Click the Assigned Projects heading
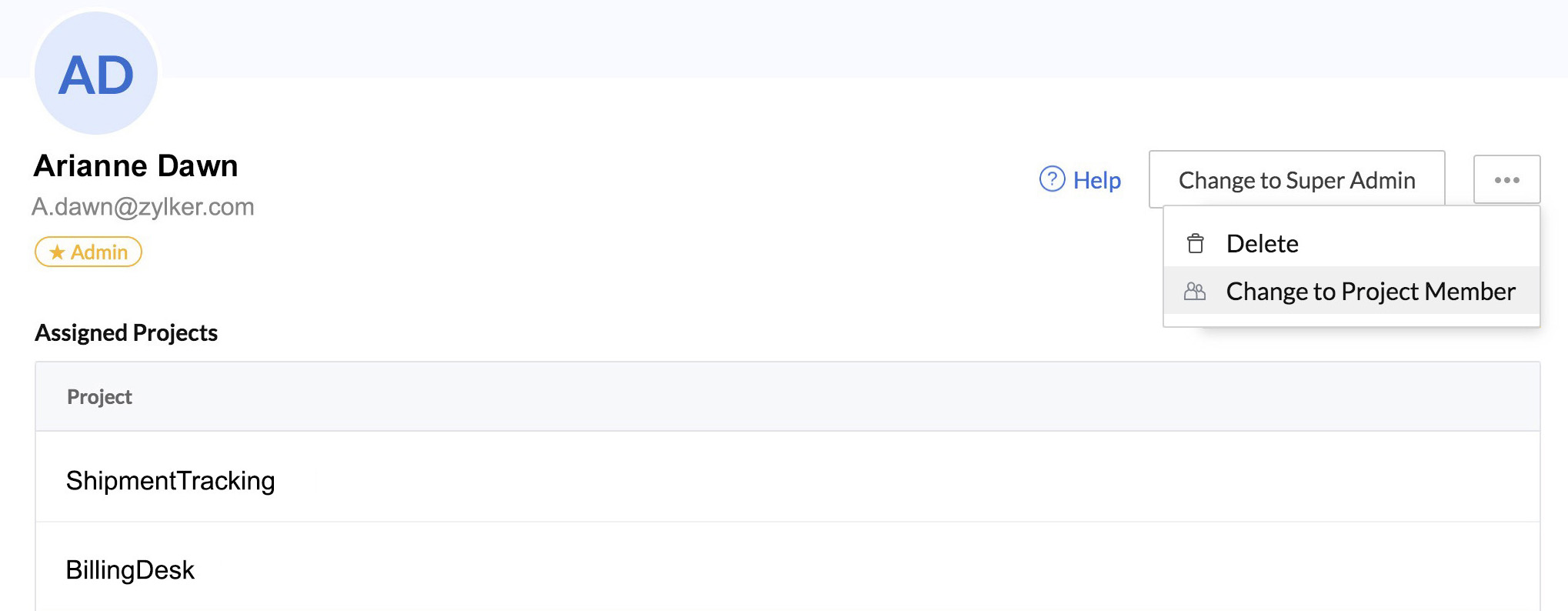Viewport: 1568px width, 611px height. click(126, 333)
